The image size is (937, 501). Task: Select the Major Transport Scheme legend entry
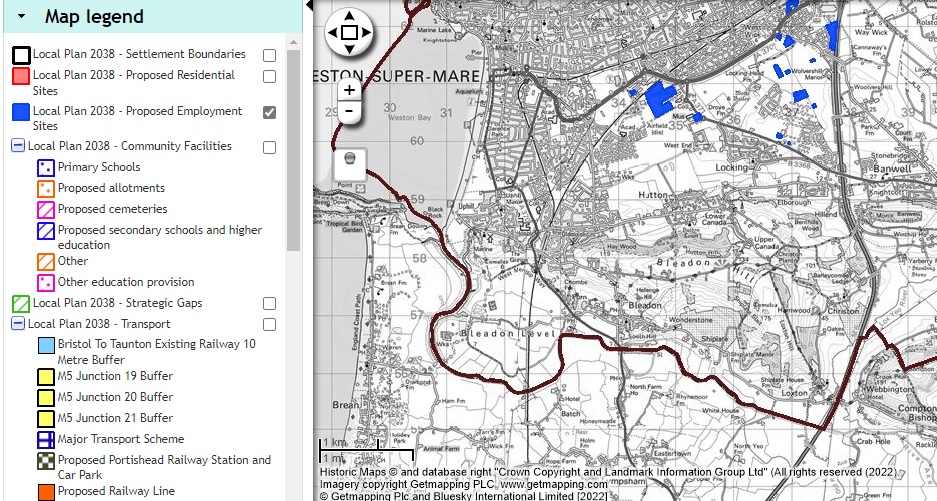[x=120, y=439]
